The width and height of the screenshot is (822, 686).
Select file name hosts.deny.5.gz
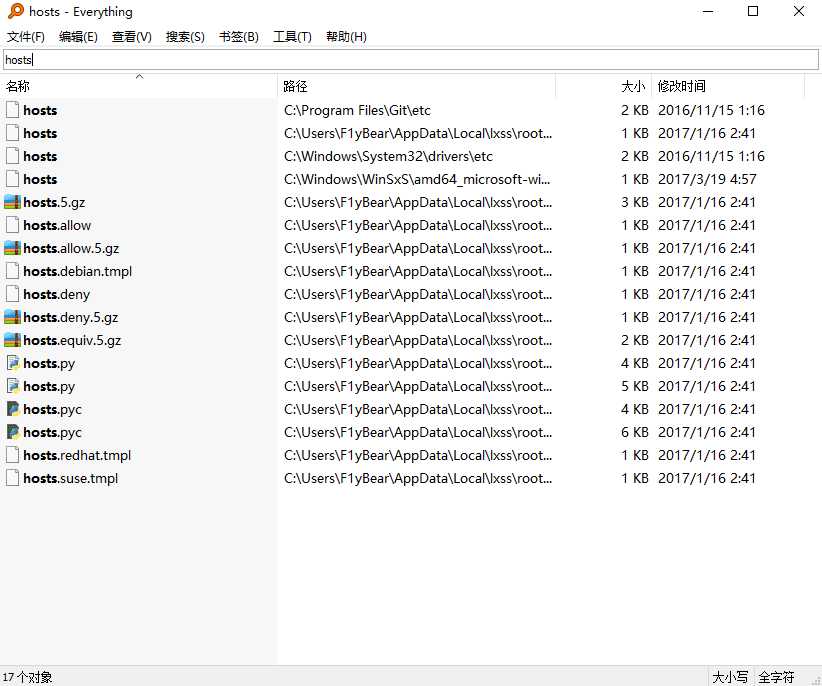click(x=71, y=318)
